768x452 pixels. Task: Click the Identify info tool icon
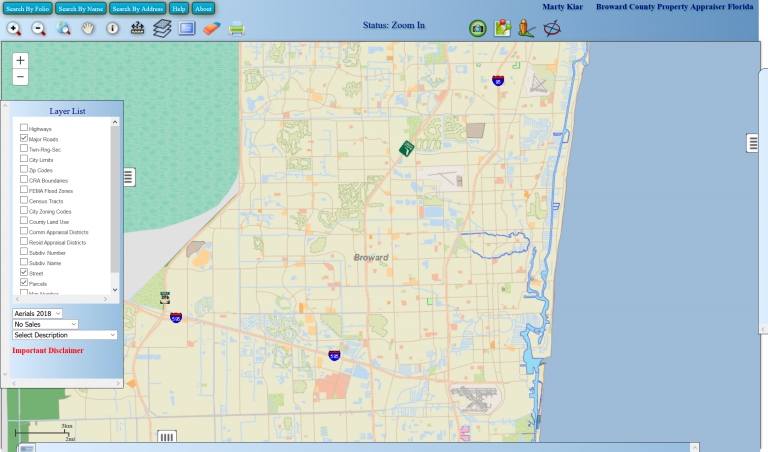pos(112,28)
